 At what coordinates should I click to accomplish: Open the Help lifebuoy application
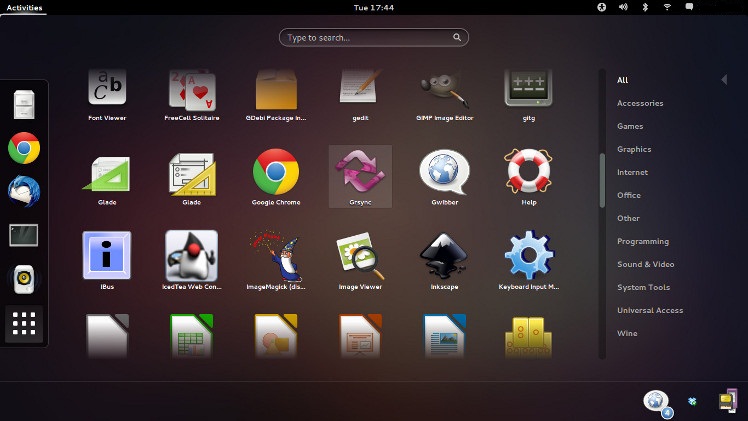point(529,177)
